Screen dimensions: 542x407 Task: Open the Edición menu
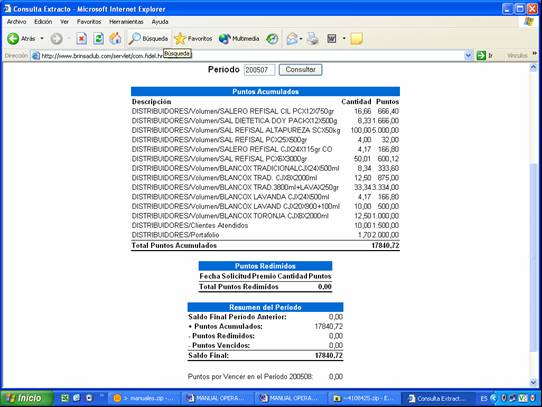click(x=43, y=21)
